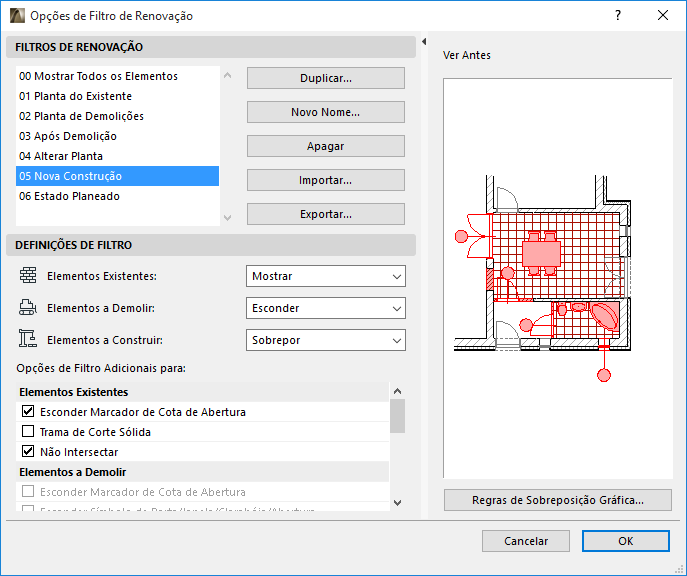Viewport: 687px width, 576px height.
Task: Close the dialog with the X button
Action: click(663, 15)
